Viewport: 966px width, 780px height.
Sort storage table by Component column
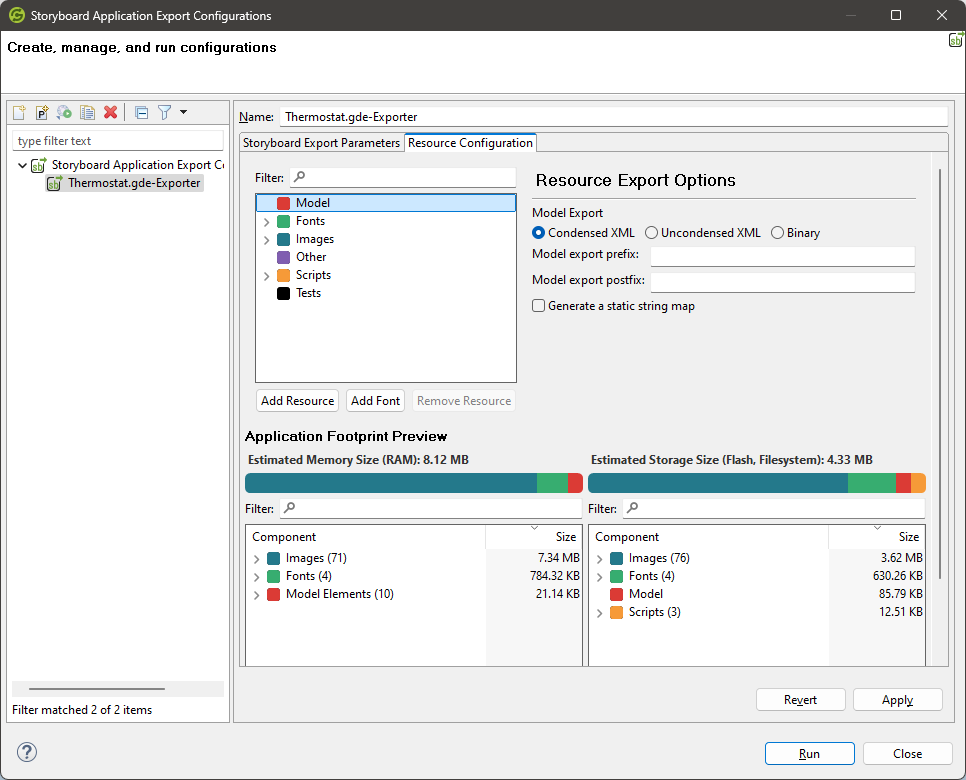coord(708,537)
